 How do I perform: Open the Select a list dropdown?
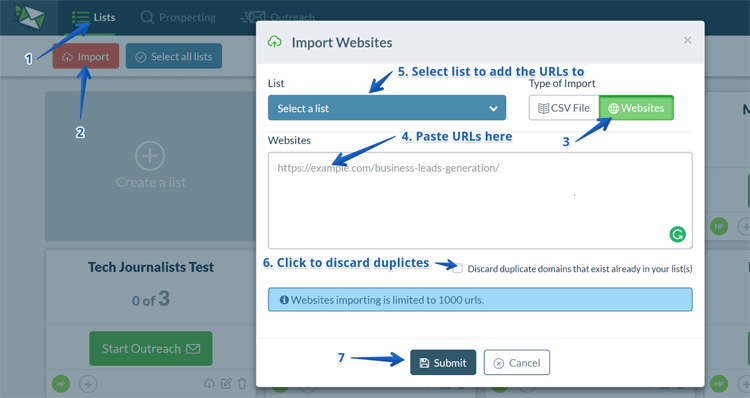point(386,108)
